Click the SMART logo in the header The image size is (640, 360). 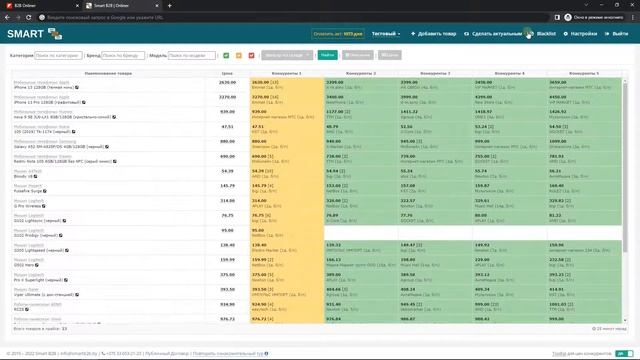coord(34,33)
